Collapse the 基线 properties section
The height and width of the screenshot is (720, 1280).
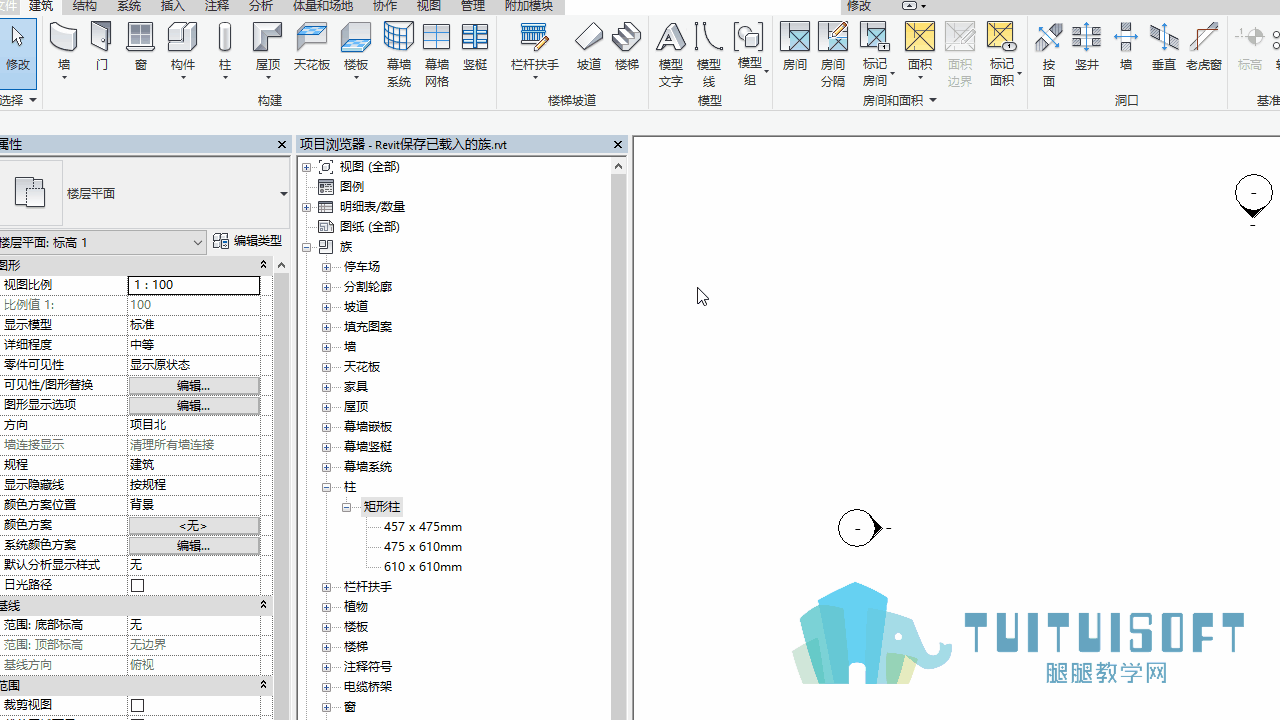(x=263, y=605)
